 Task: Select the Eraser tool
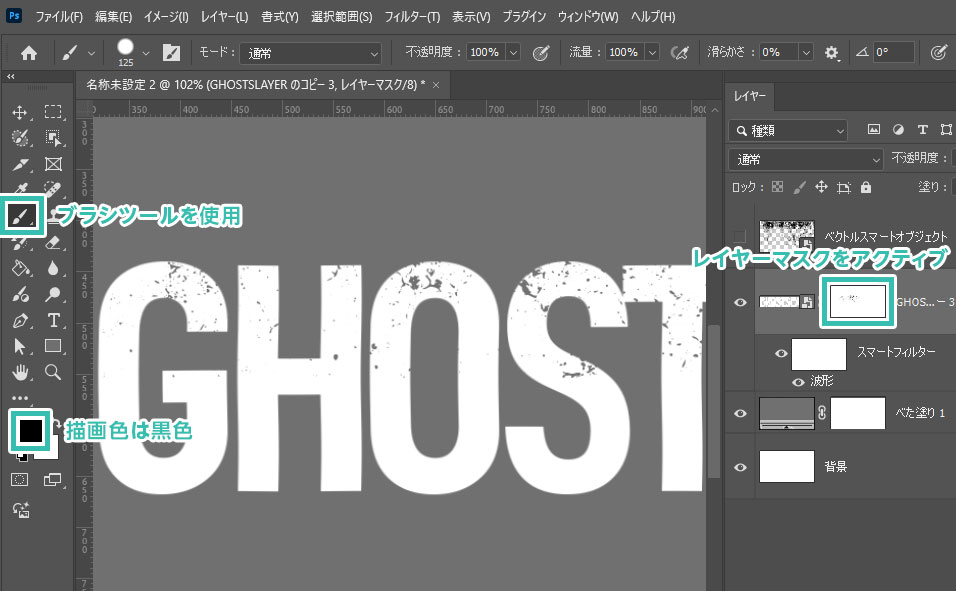click(x=53, y=242)
